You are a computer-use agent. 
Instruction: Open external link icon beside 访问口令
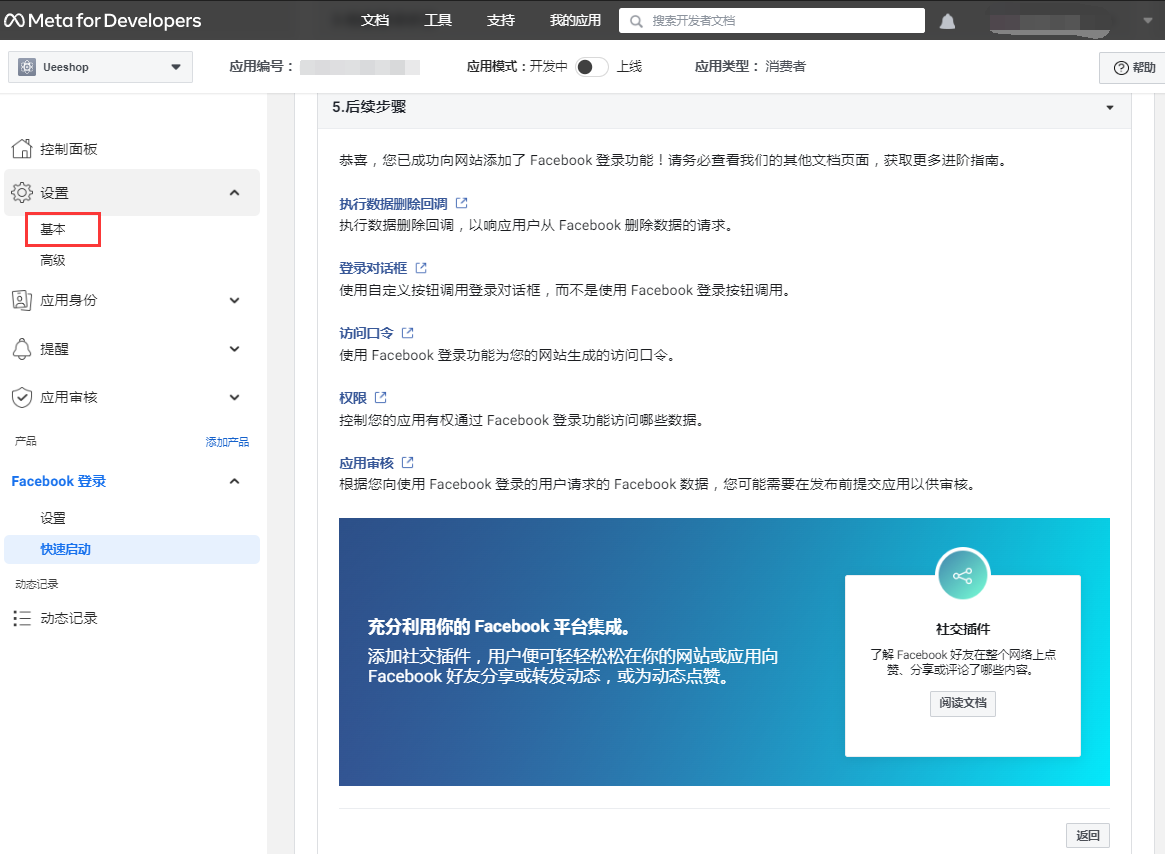point(407,332)
